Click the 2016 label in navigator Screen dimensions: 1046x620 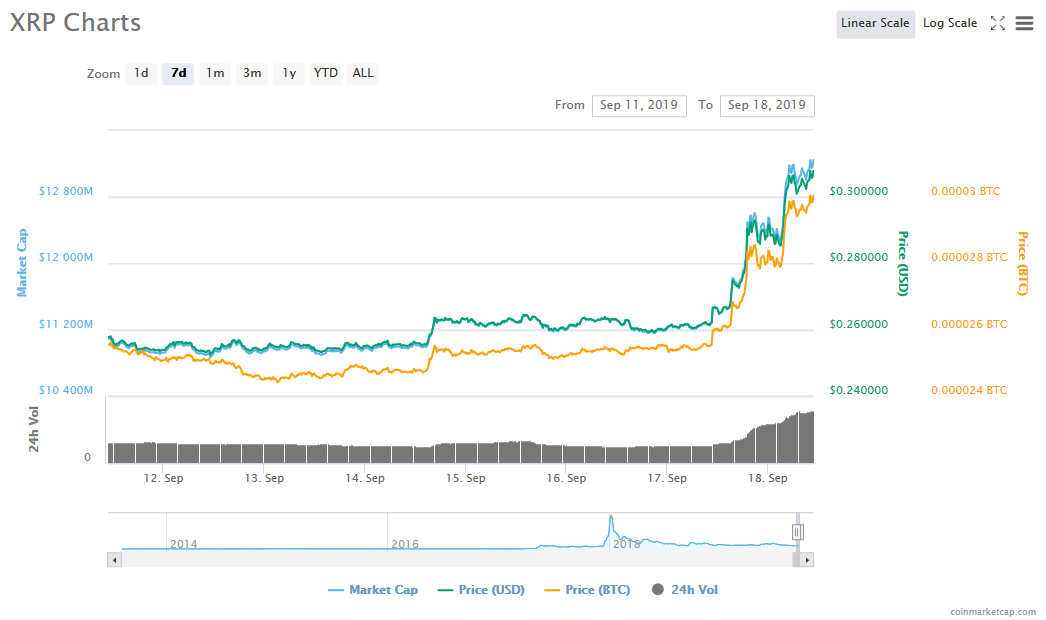(x=405, y=544)
